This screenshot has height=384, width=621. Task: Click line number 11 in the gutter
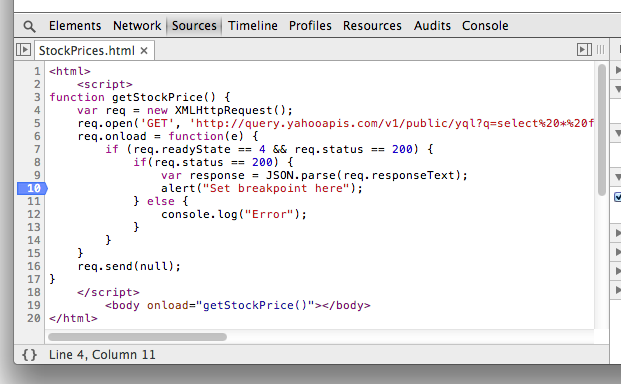(34, 202)
